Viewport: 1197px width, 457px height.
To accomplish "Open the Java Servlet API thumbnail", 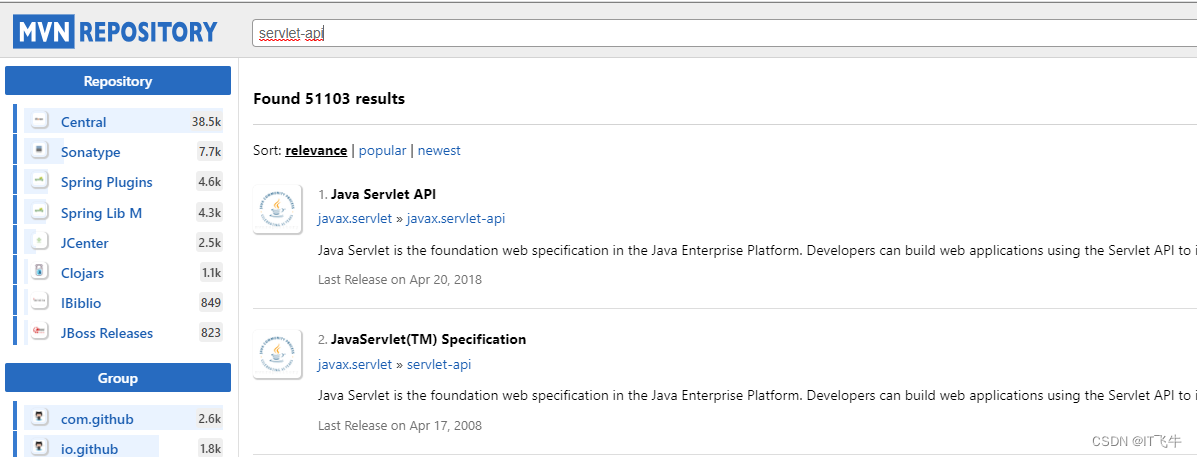I will tap(278, 209).
